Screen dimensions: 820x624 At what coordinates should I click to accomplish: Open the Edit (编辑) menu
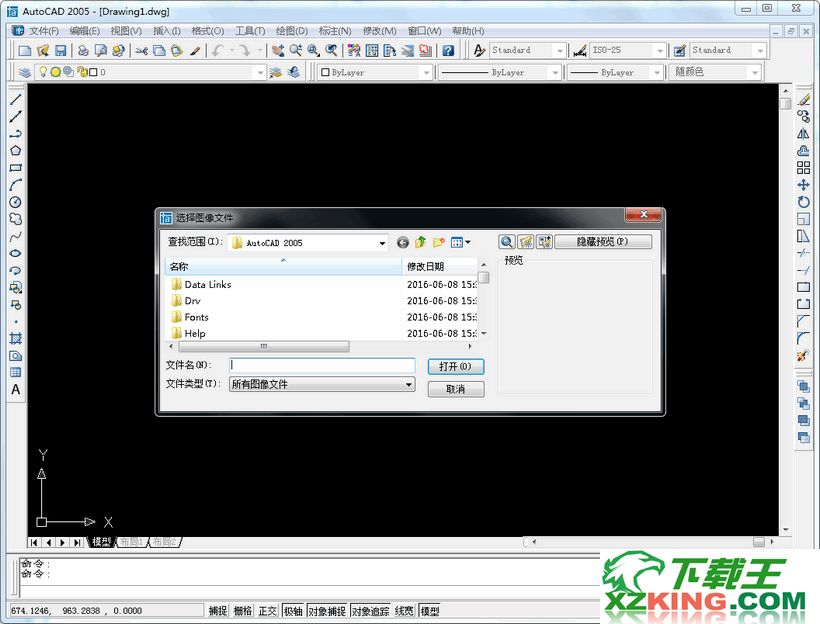point(84,31)
